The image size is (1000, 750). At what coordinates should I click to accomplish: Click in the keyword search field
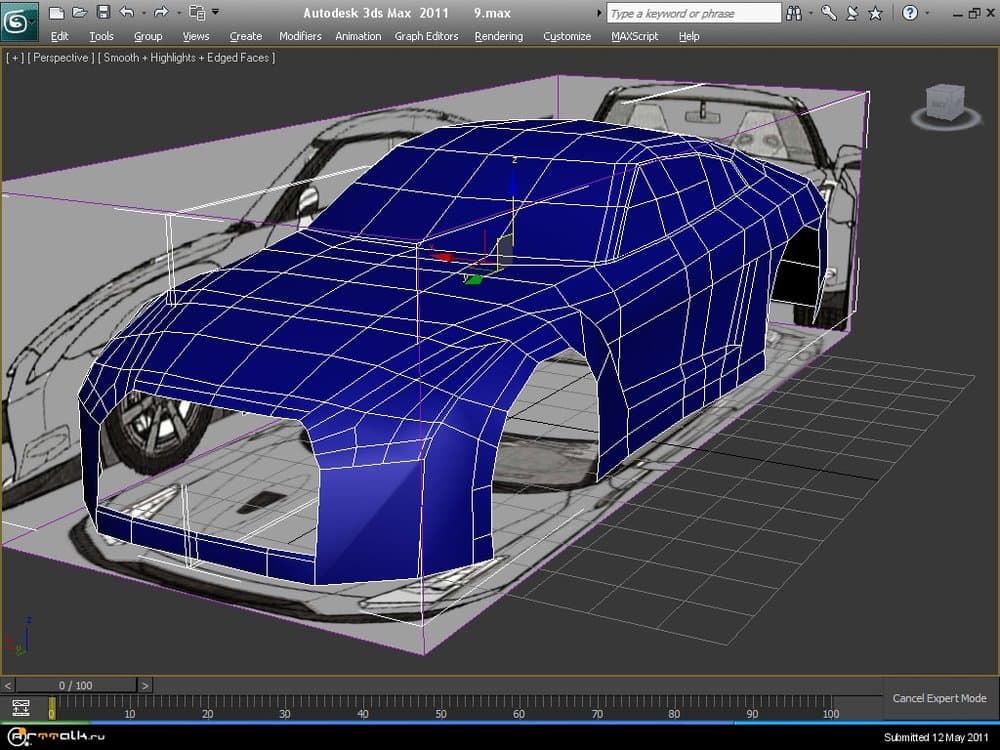pos(693,13)
